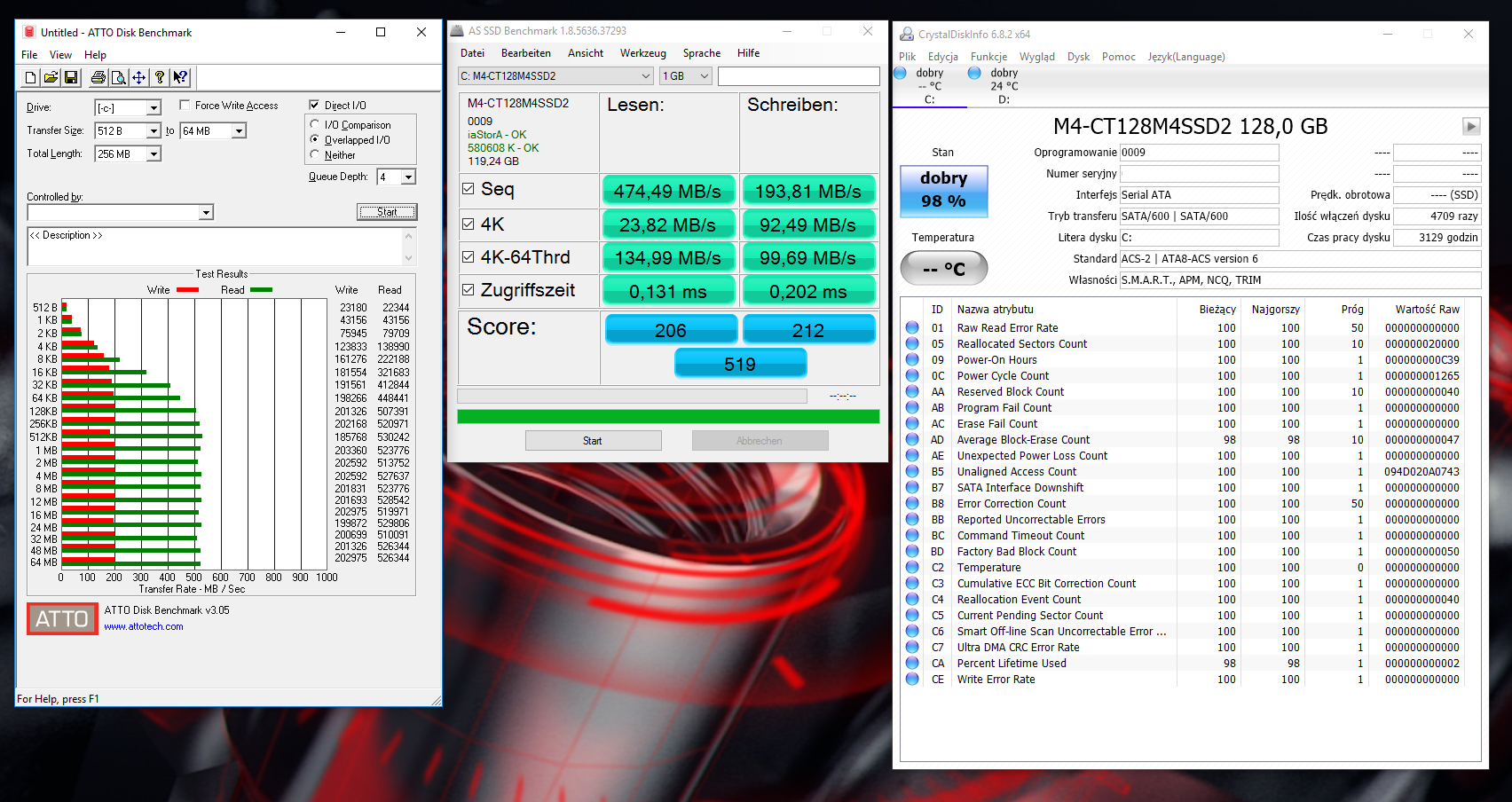Activate the context help pointer icon
This screenshot has width=1512, height=802.
(180, 78)
